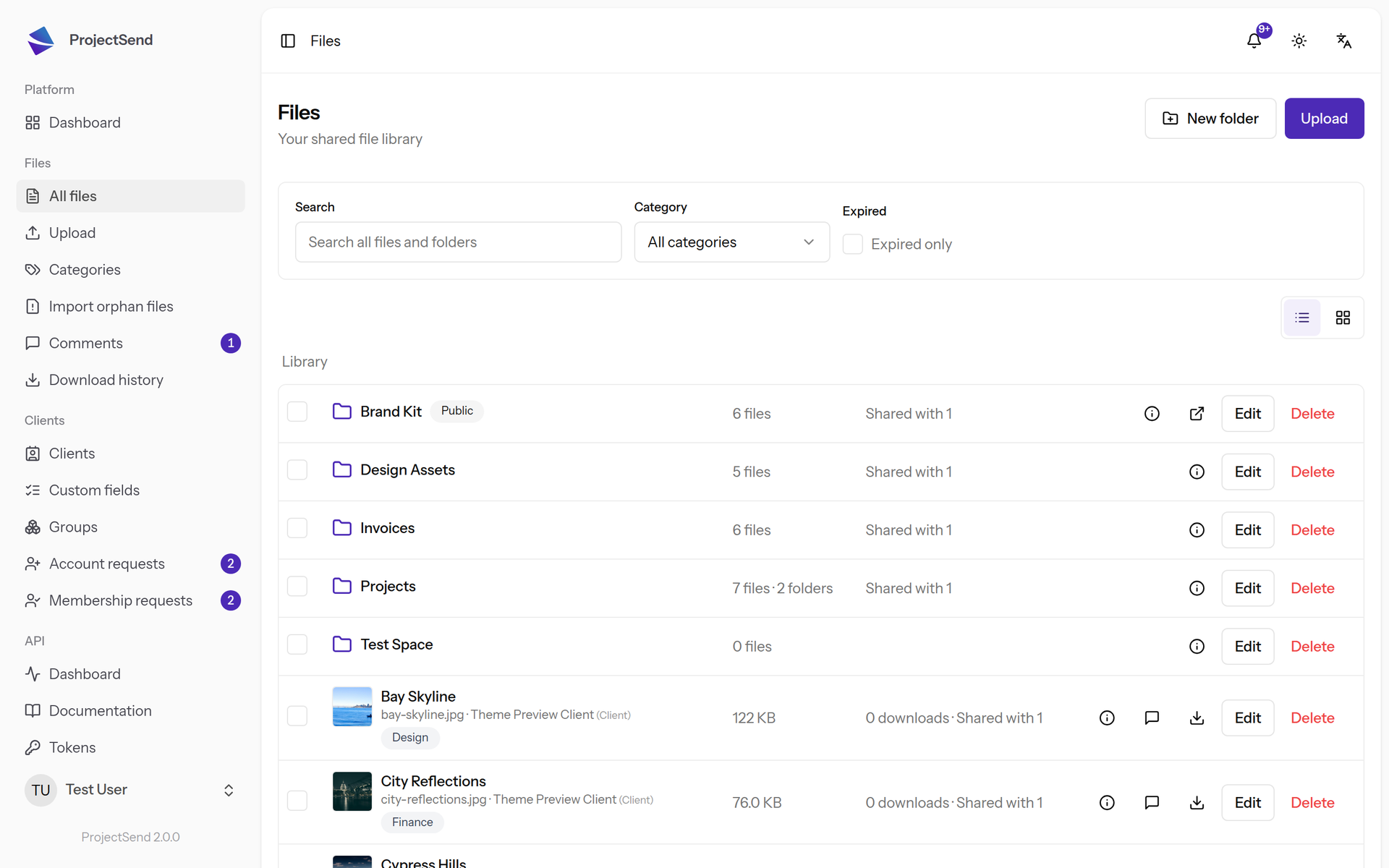Delete the Test Space folder
Viewport: 1389px width, 868px height.
(x=1312, y=647)
